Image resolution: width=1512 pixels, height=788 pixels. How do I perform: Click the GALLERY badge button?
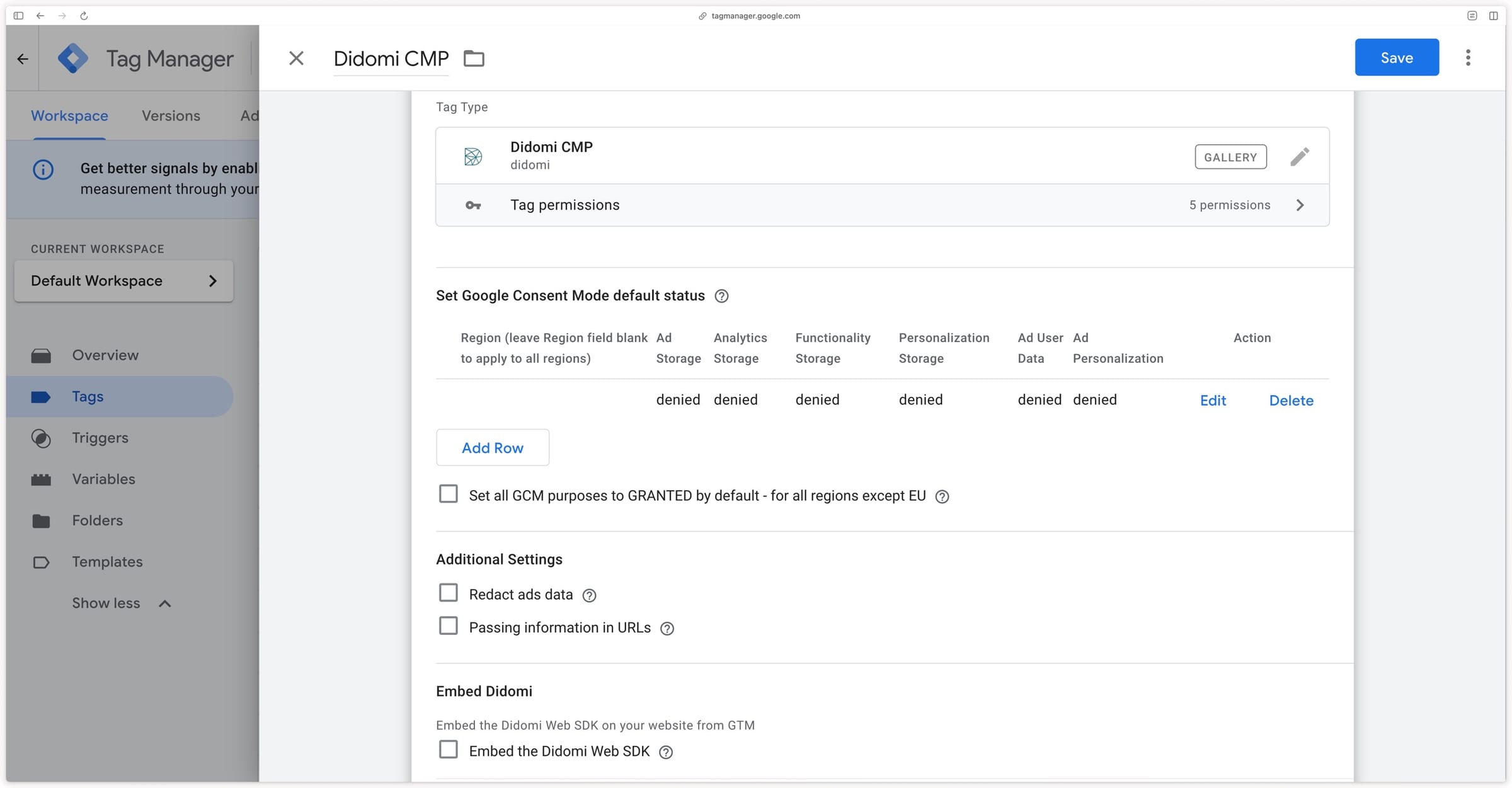click(x=1230, y=157)
